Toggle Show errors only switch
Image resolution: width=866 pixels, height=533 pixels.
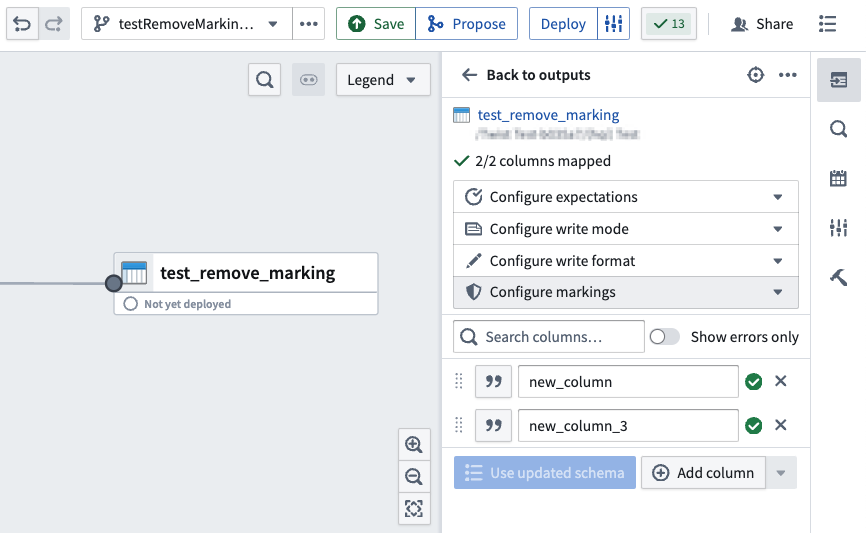[664, 336]
